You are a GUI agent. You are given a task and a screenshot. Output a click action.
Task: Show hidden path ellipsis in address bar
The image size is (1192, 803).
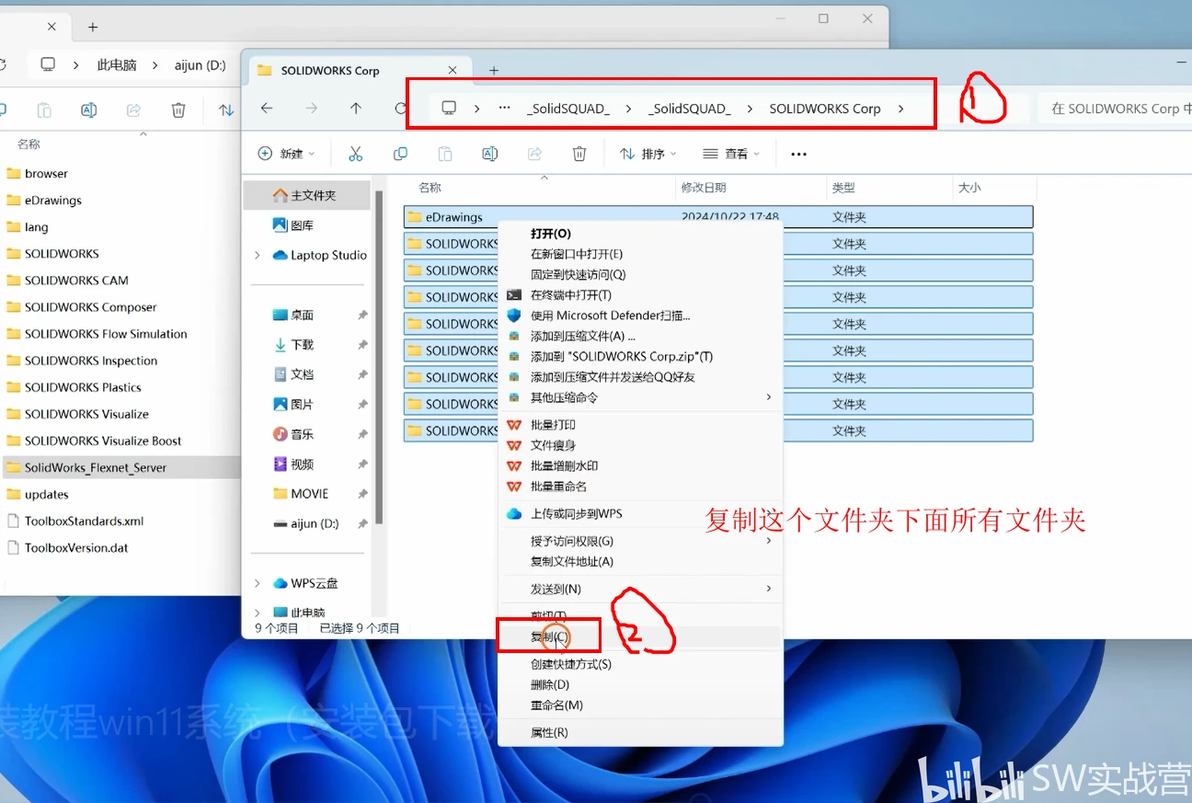tap(504, 108)
